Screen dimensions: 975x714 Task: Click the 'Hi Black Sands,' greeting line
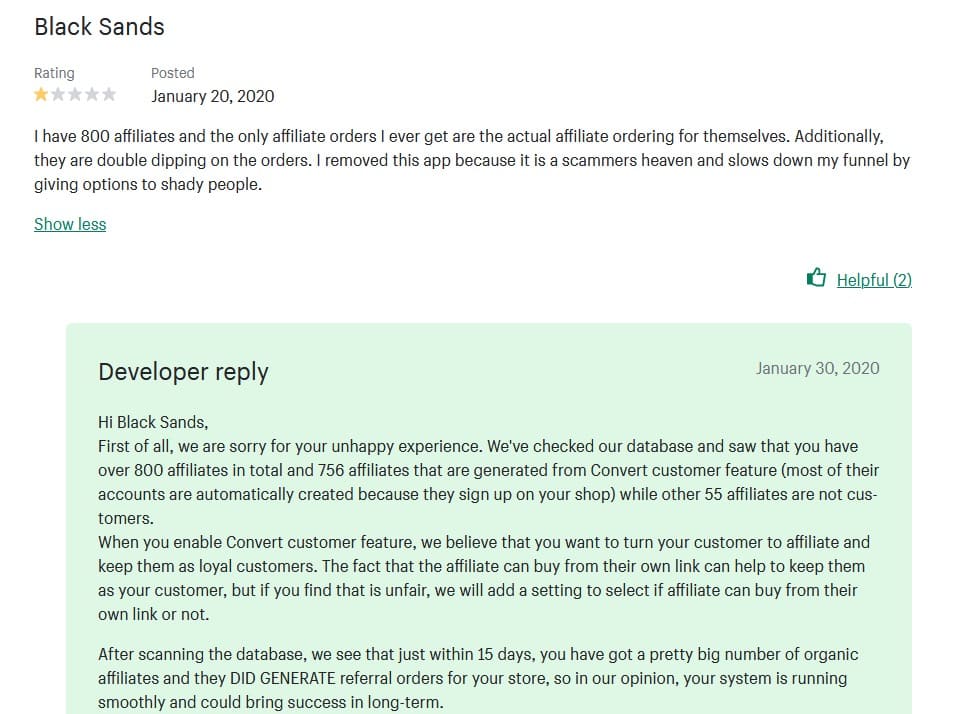[x=153, y=422]
